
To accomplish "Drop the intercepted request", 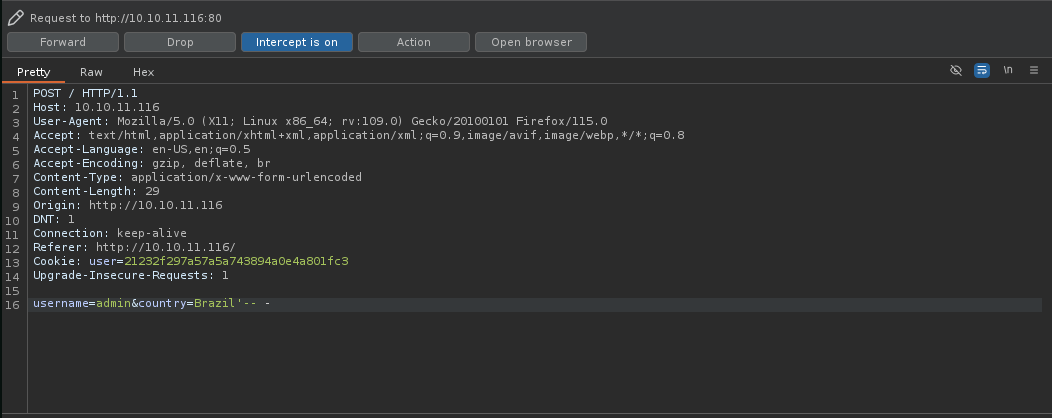I will coord(180,42).
